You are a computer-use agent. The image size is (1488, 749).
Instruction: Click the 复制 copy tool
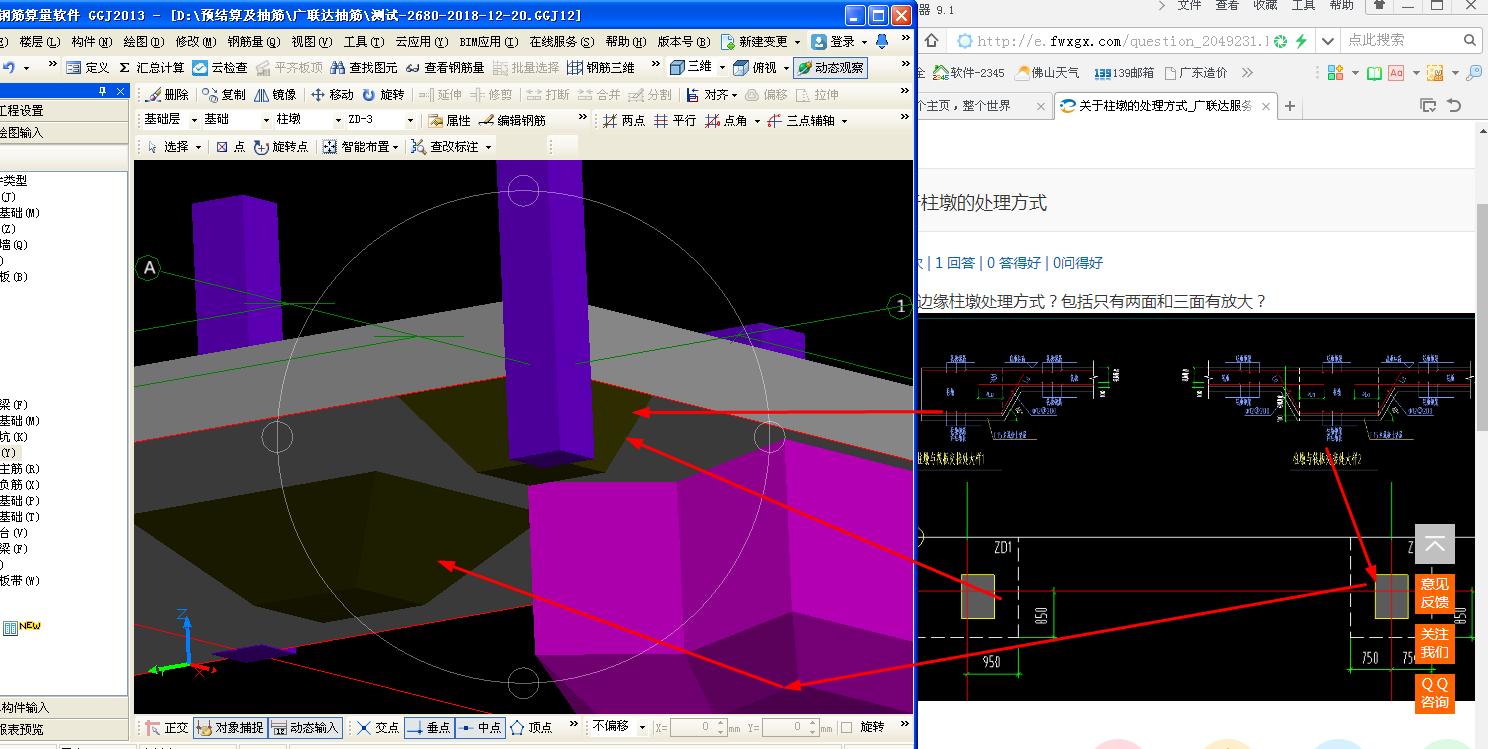[224, 95]
